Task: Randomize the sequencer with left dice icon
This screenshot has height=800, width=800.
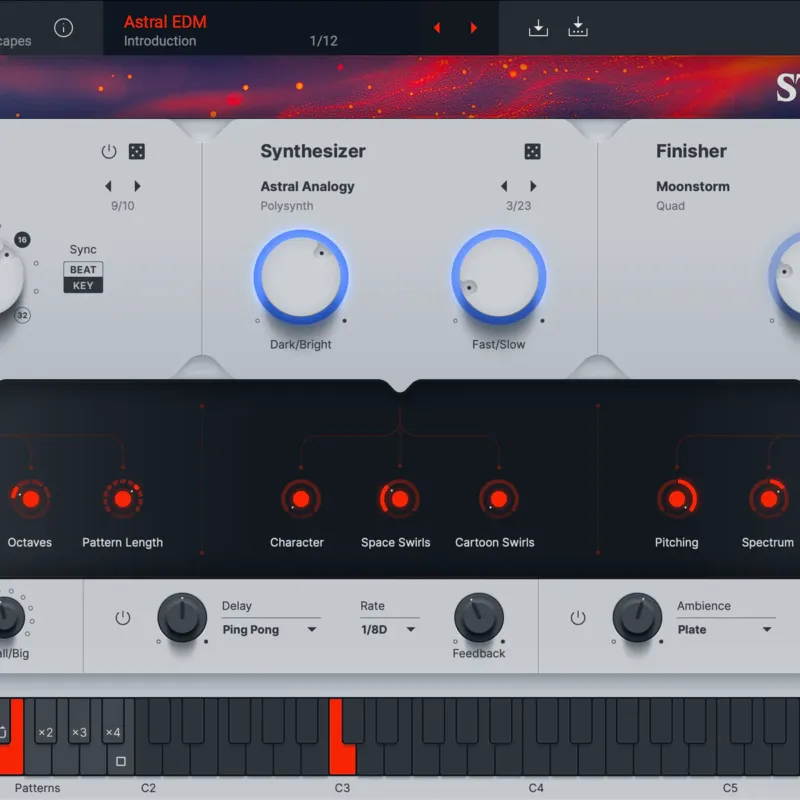Action: coord(136,152)
